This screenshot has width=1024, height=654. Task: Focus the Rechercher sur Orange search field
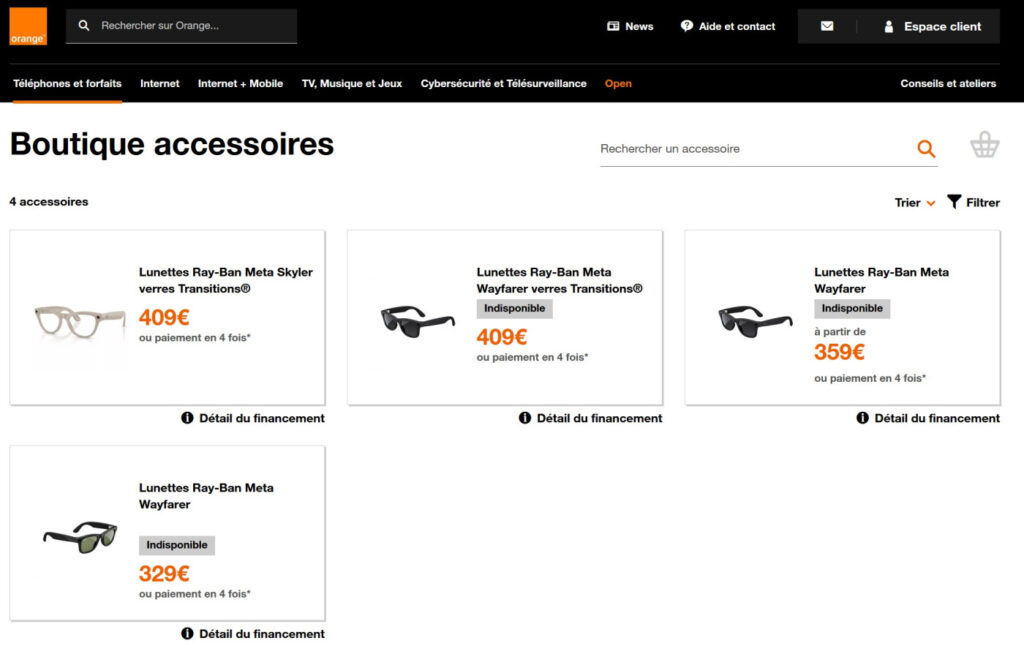(x=182, y=26)
